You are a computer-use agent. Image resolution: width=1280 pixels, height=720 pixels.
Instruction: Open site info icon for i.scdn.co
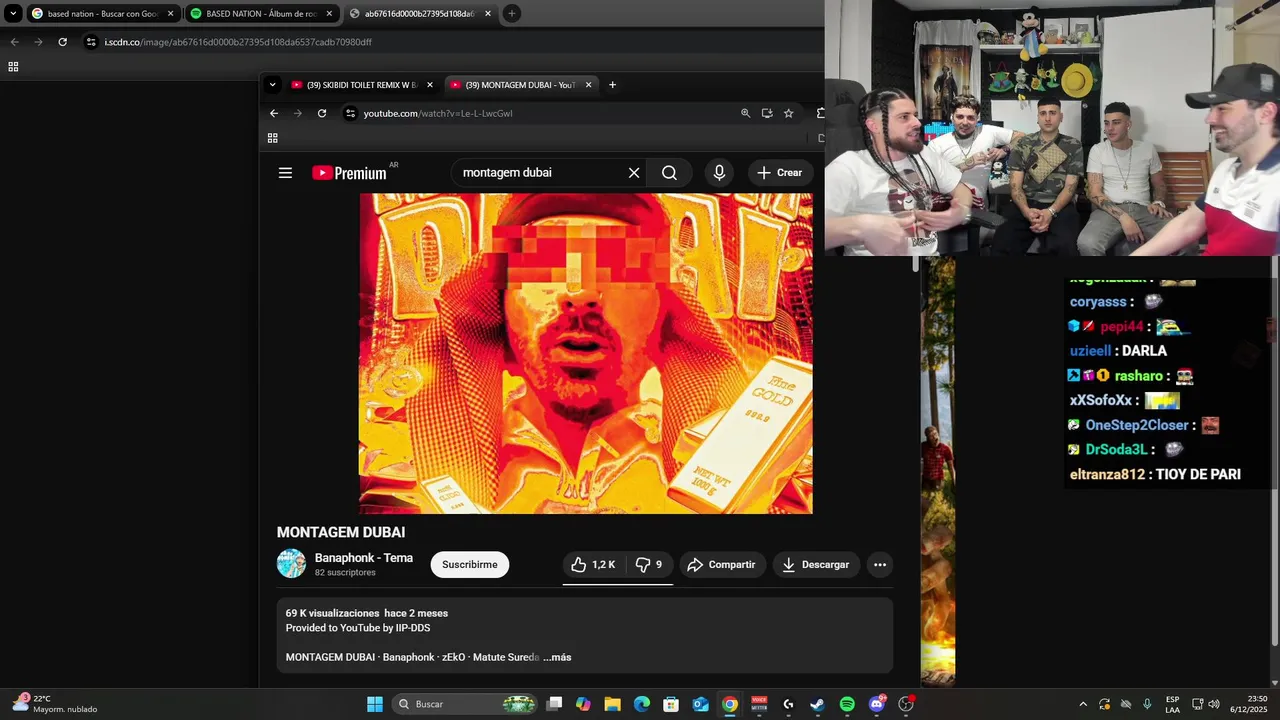[91, 42]
